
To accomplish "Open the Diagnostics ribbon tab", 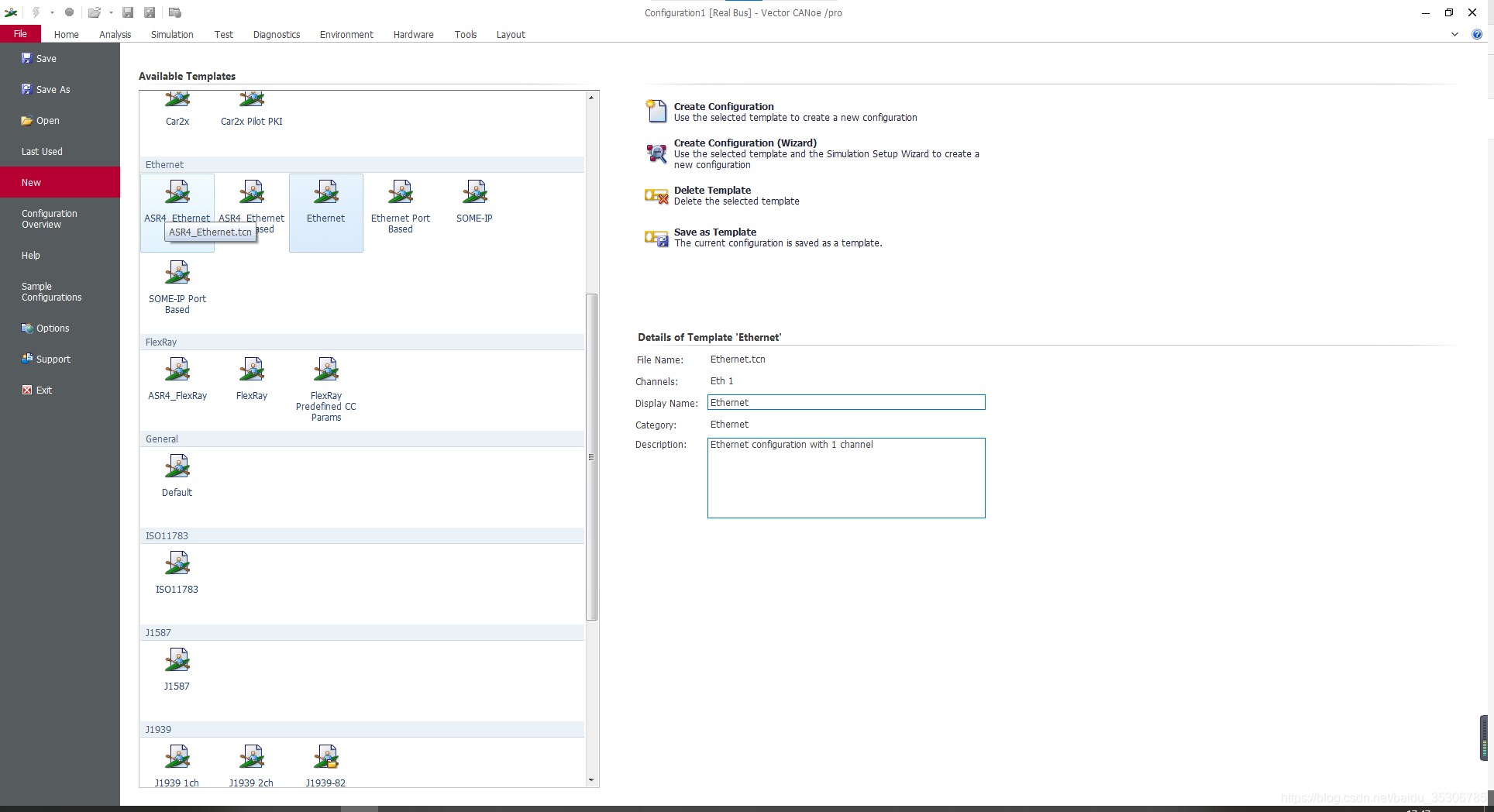I will pyautogui.click(x=277, y=34).
